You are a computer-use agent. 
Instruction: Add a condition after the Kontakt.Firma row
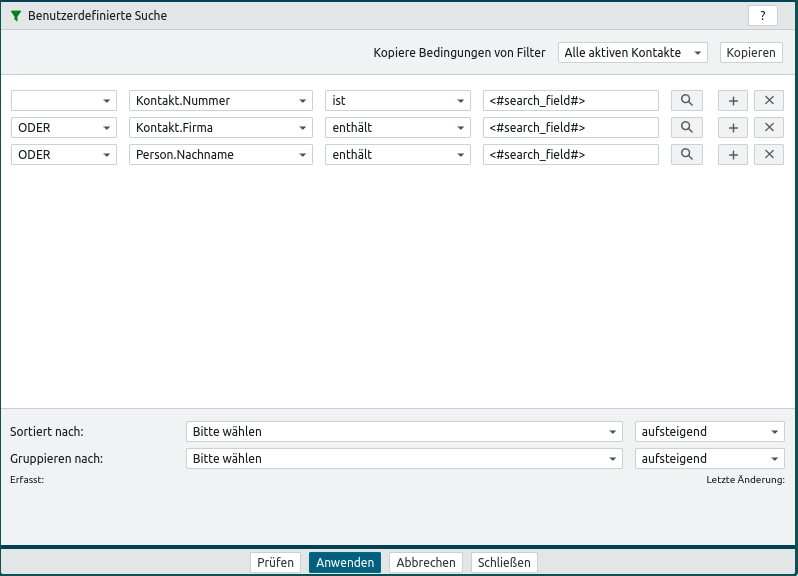click(733, 127)
